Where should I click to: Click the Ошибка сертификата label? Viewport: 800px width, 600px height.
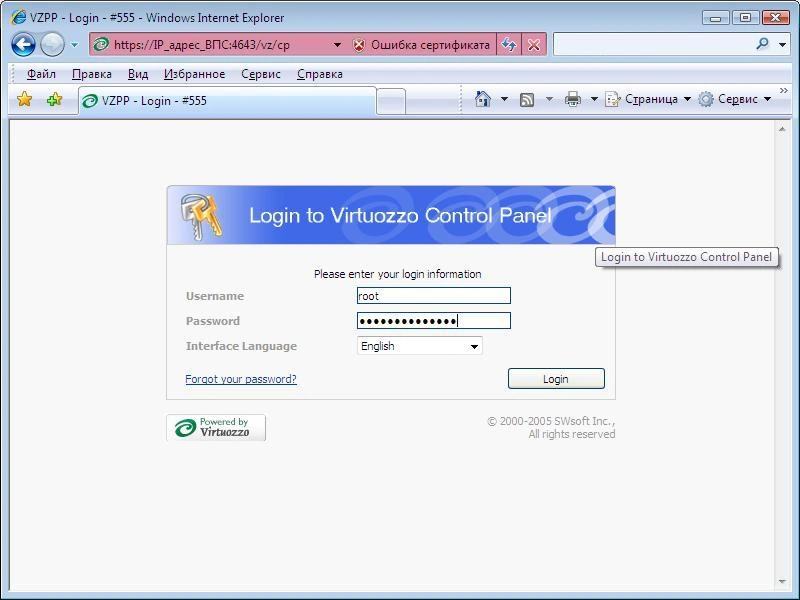[x=430, y=45]
